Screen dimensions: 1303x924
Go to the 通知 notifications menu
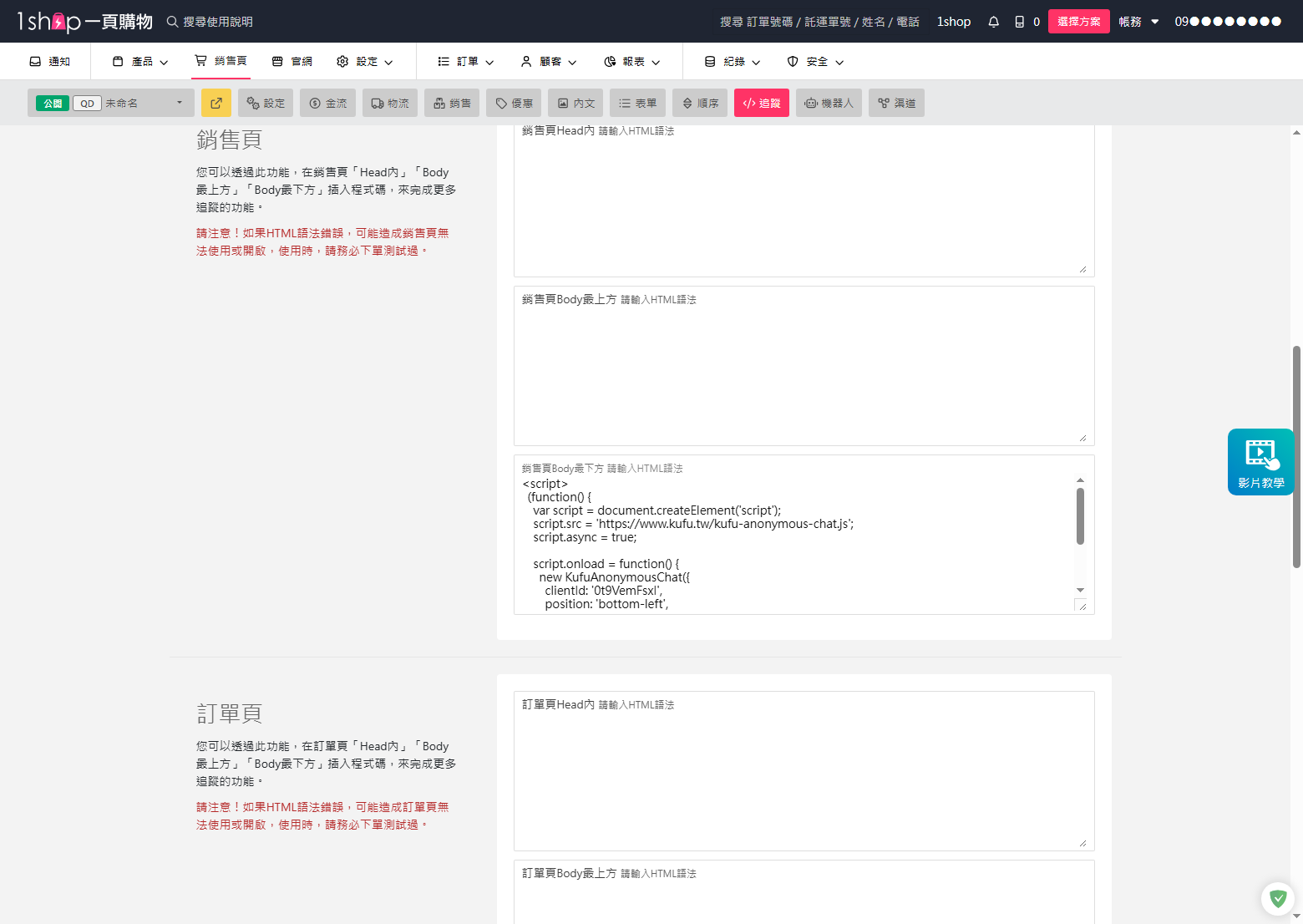click(50, 62)
